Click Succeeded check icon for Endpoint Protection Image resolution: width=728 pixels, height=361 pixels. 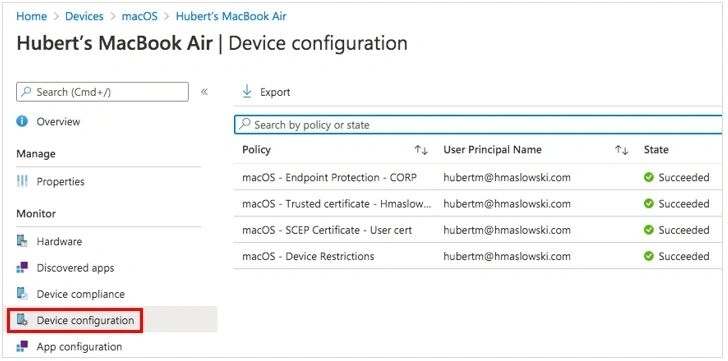coord(649,177)
